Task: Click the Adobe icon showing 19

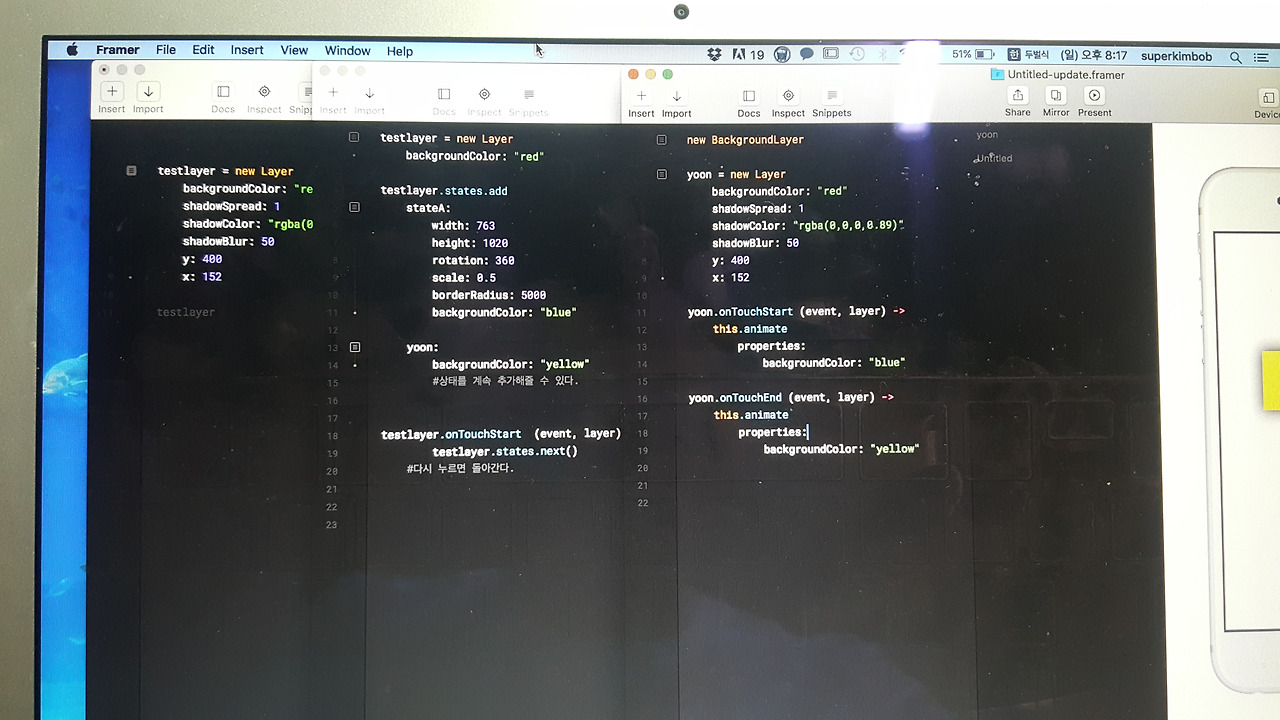Action: click(x=748, y=54)
